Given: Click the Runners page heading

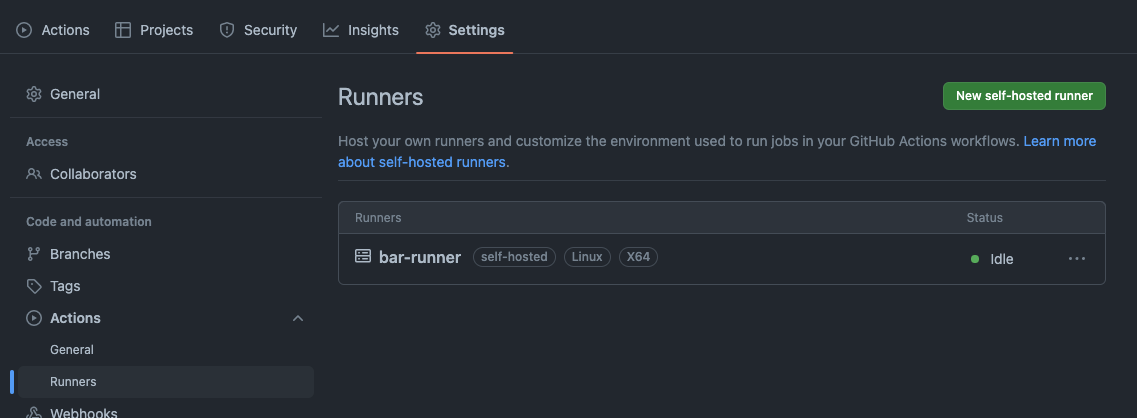Looking at the screenshot, I should (x=381, y=97).
